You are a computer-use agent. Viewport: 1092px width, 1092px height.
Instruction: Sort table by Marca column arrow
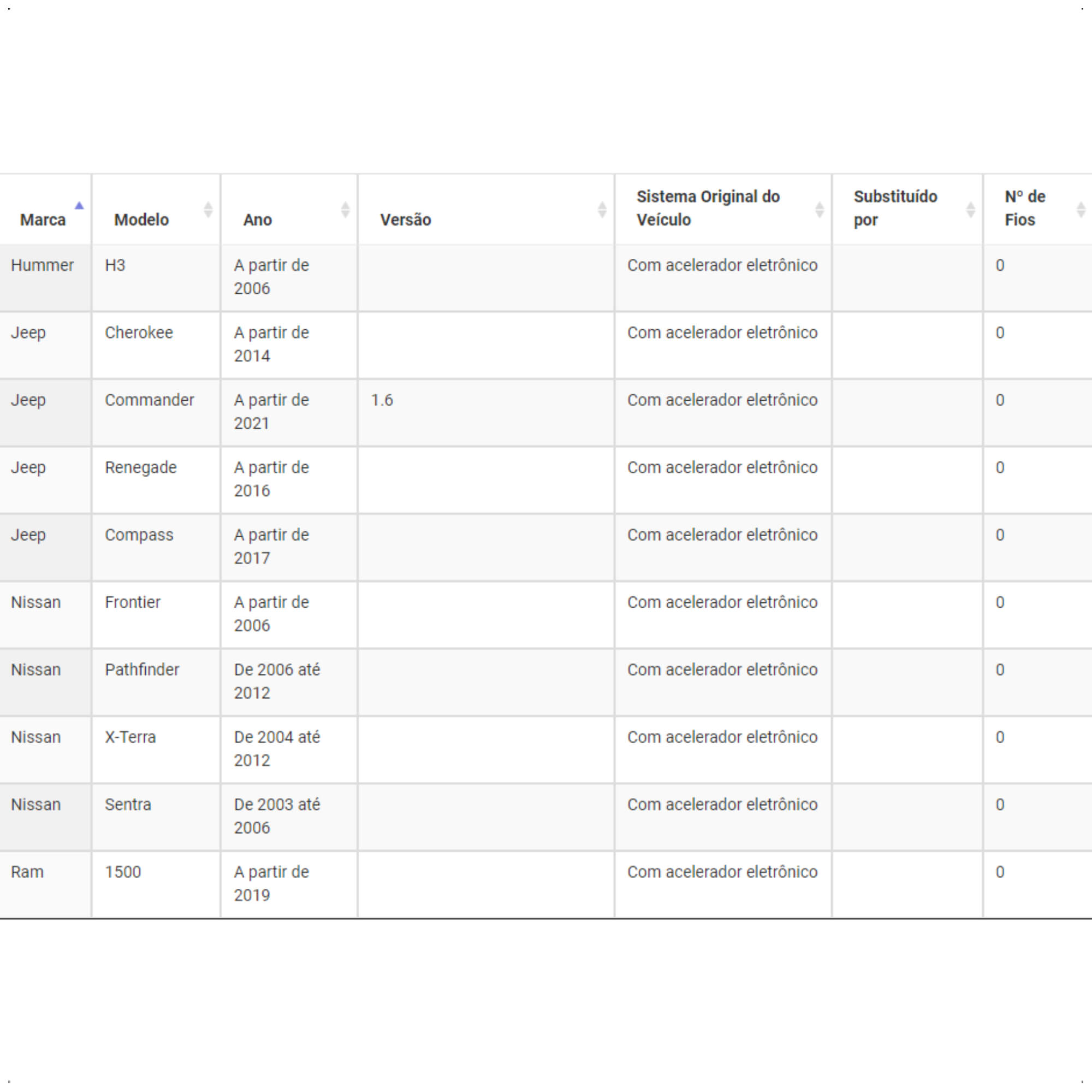[79, 206]
